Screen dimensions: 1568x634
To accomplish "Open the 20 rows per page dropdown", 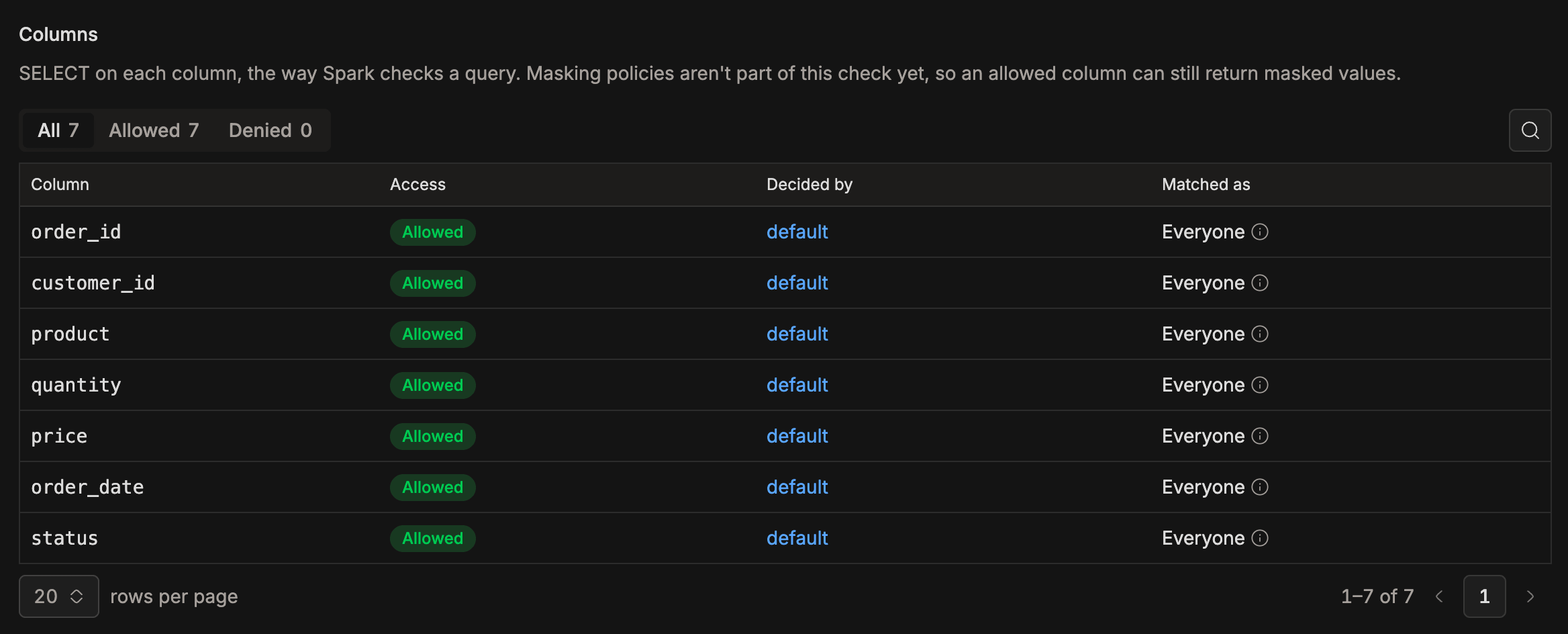I will tap(59, 596).
